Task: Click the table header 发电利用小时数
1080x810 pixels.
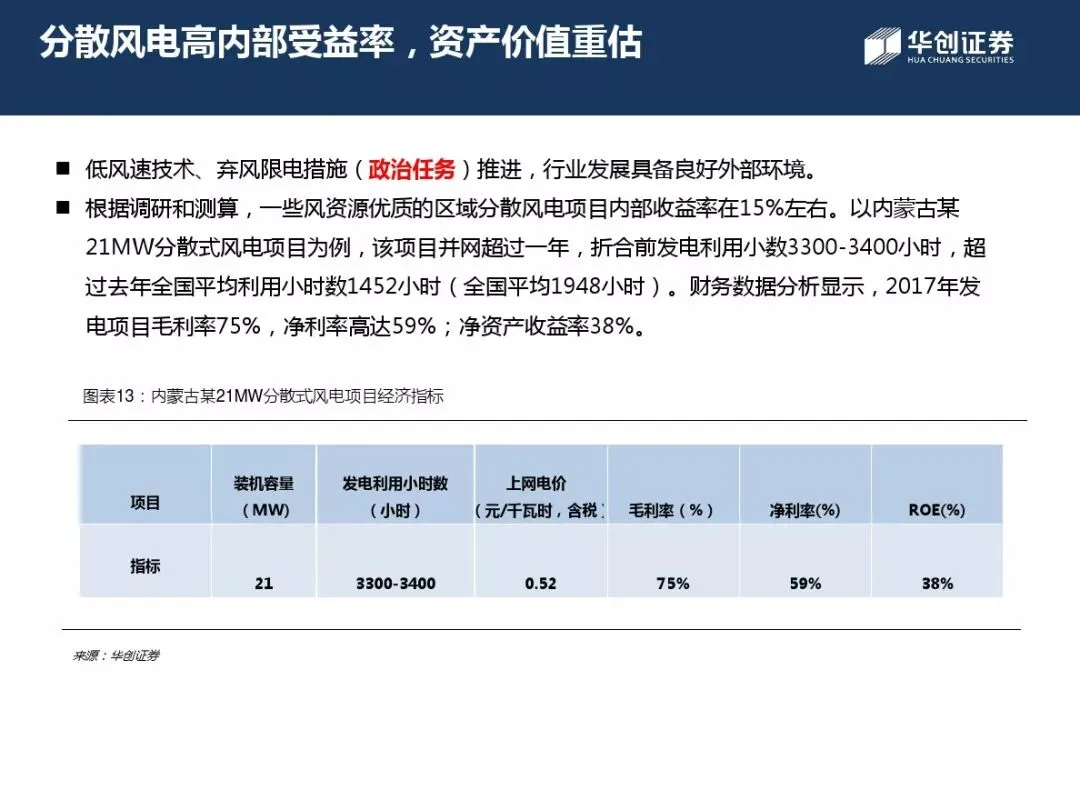Action: point(395,497)
